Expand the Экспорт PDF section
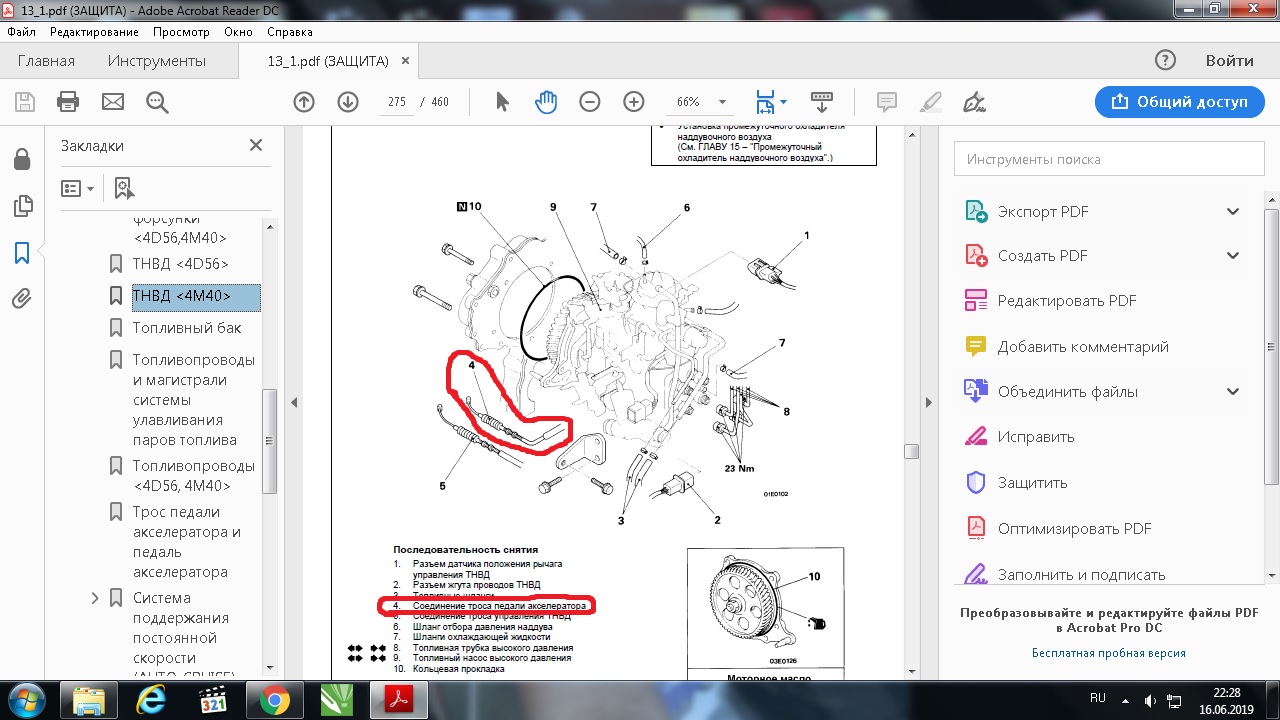The image size is (1280, 720). [1232, 212]
